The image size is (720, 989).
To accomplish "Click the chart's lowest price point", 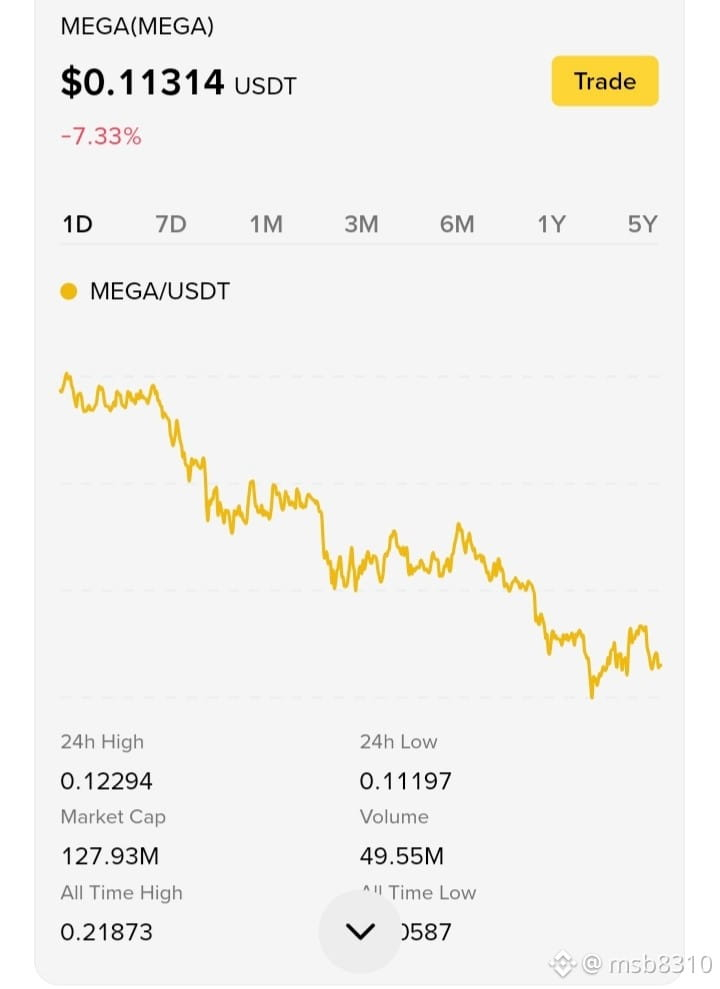I will 591,696.
